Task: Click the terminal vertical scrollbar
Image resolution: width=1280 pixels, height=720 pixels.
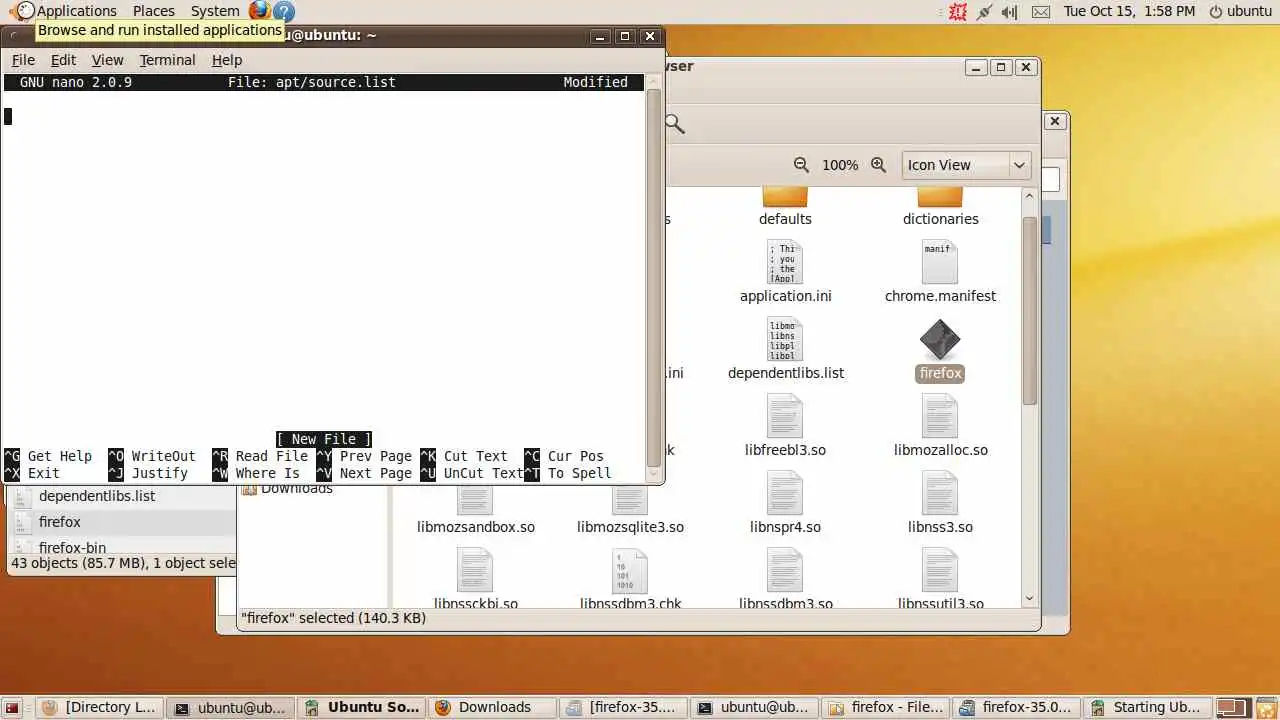Action: coord(654,277)
